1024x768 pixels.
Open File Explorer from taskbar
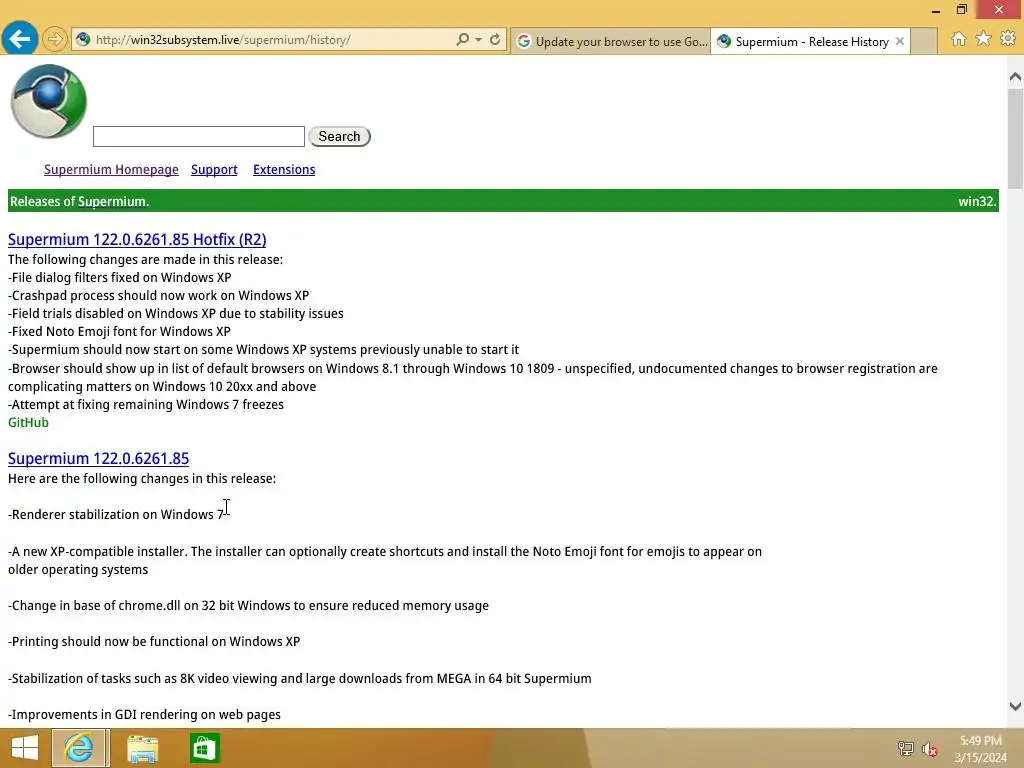[142, 748]
